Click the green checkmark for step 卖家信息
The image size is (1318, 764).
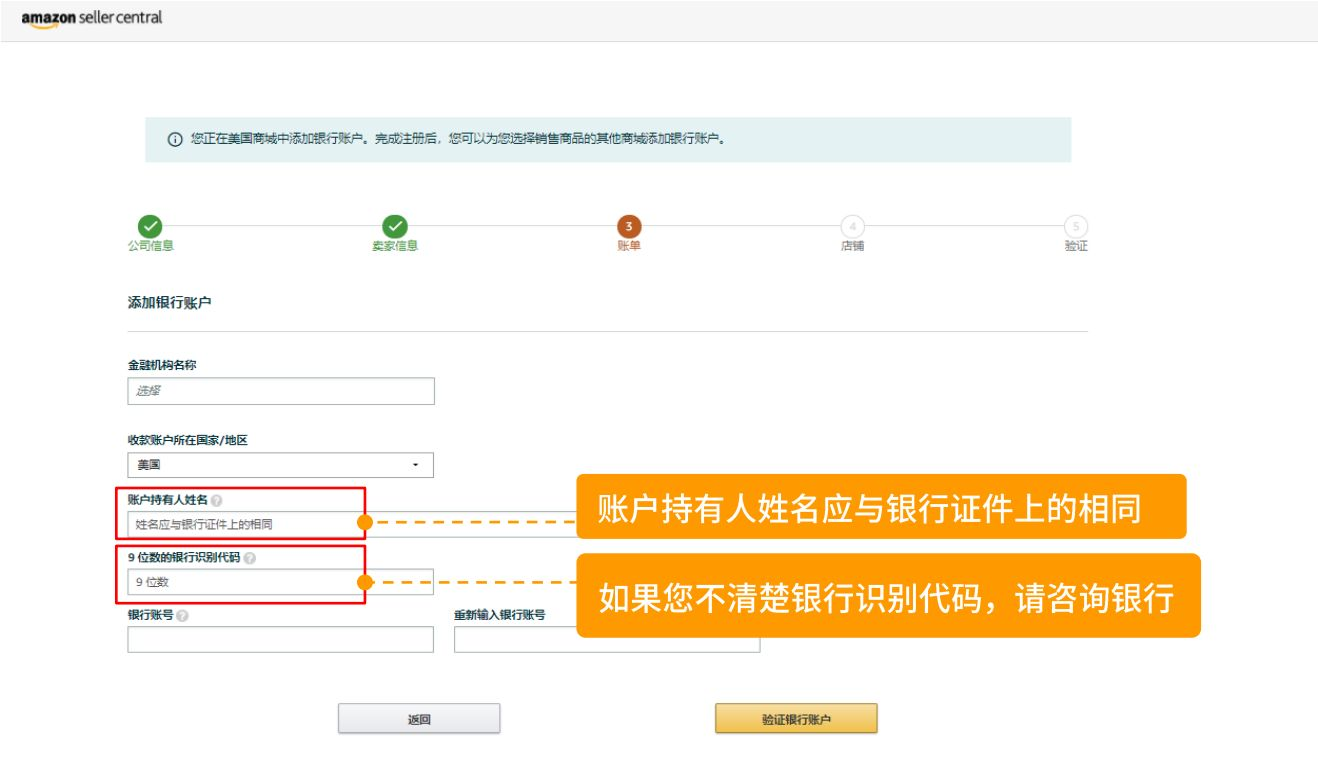pos(395,227)
